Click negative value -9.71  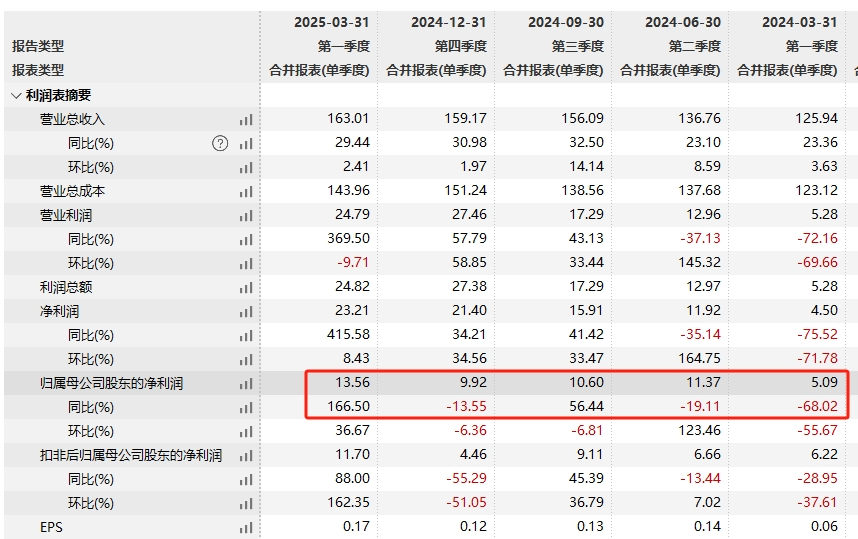pos(353,263)
